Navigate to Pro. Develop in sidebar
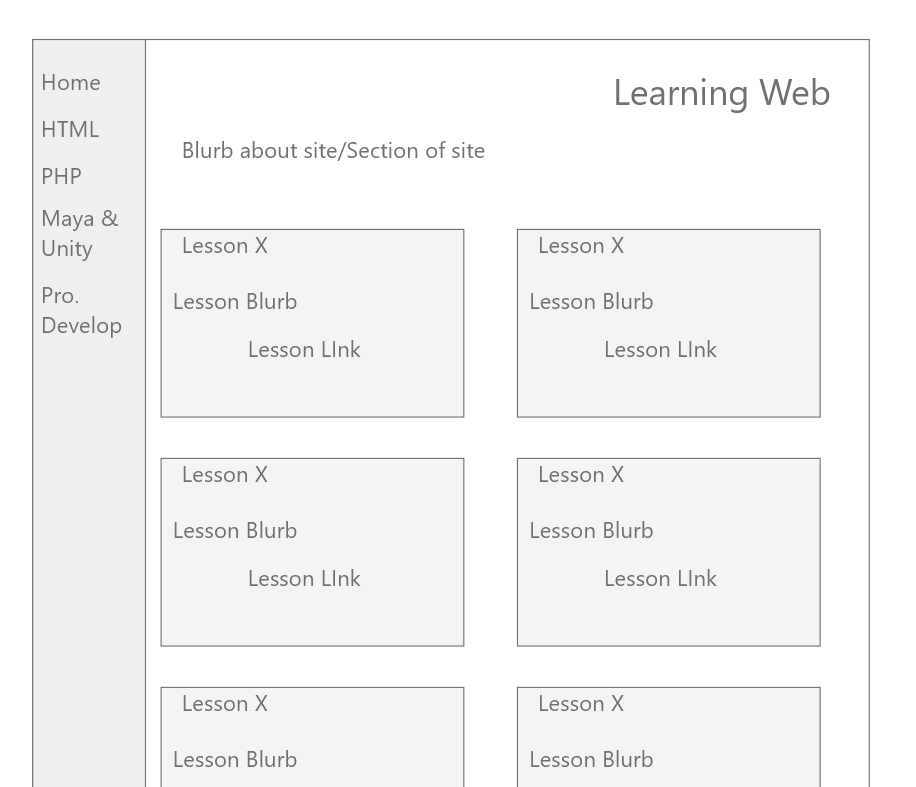The width and height of the screenshot is (916, 787). (81, 310)
